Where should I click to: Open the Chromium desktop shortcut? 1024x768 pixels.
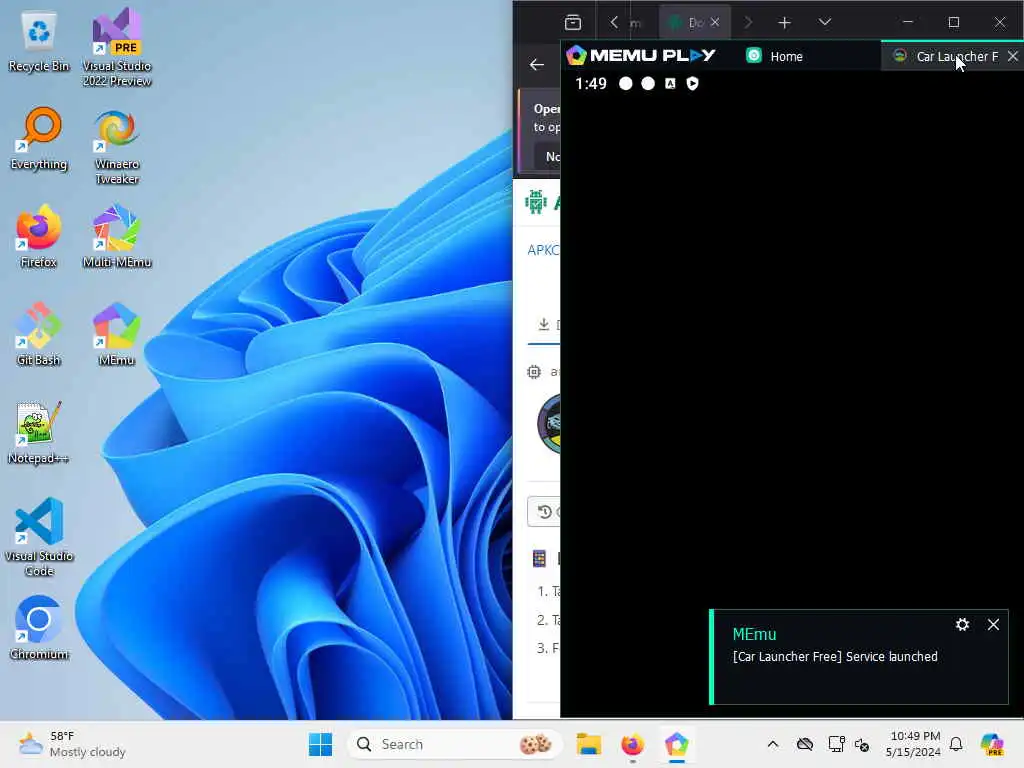39,628
